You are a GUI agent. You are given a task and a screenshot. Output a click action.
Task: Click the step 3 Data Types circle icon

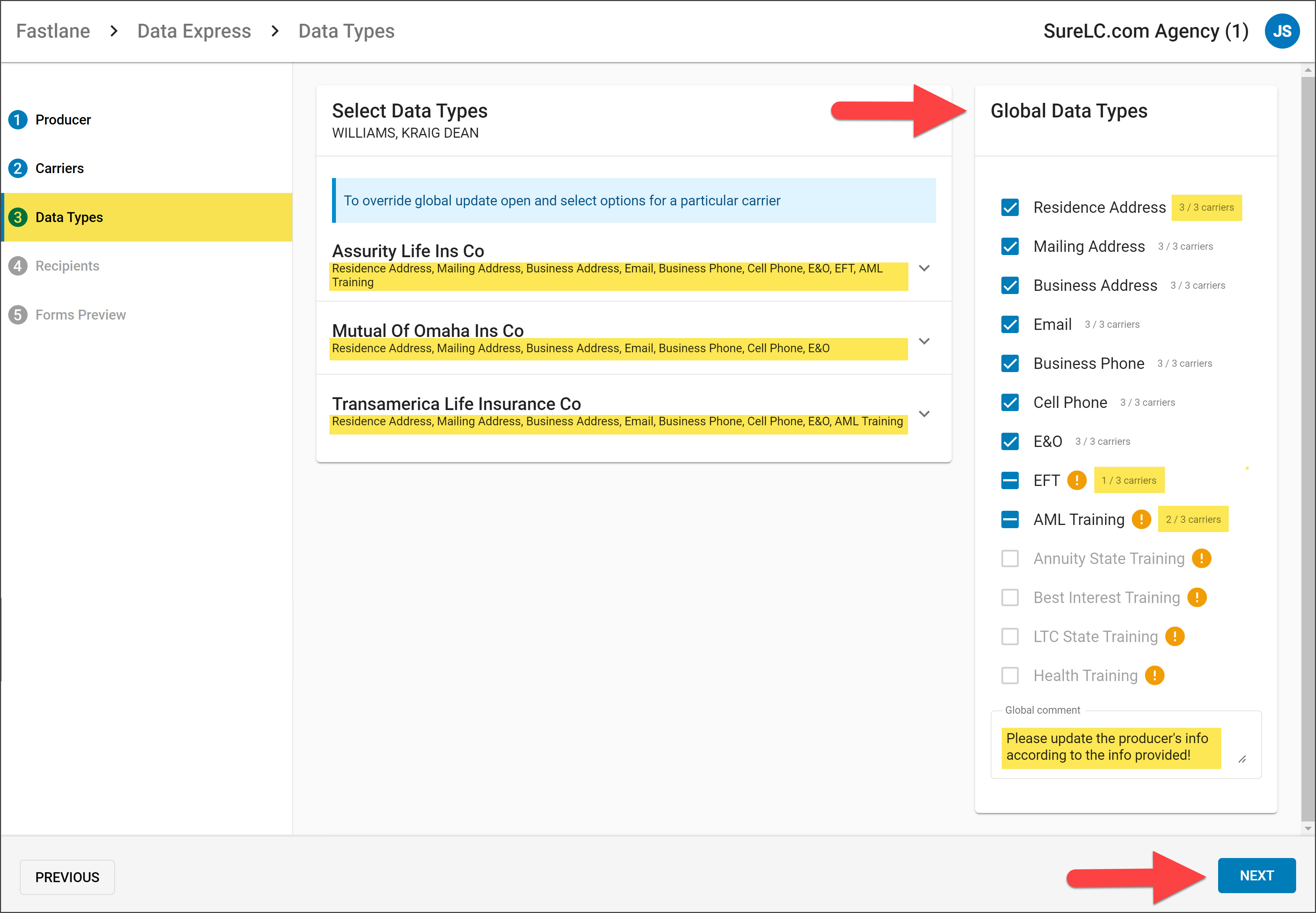coord(18,217)
